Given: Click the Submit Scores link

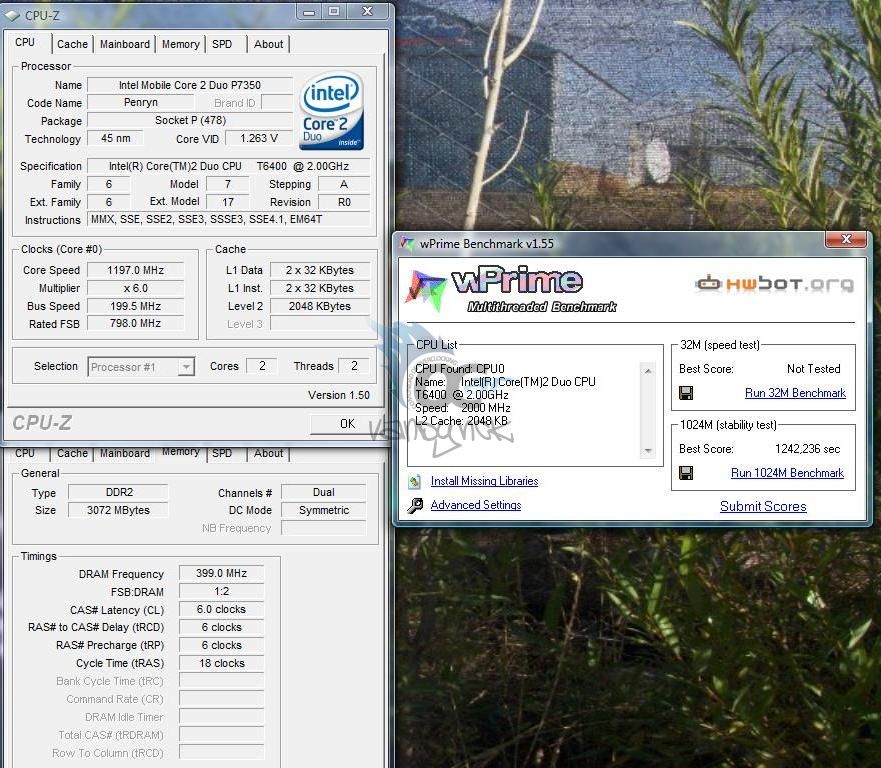Looking at the screenshot, I should 763,506.
